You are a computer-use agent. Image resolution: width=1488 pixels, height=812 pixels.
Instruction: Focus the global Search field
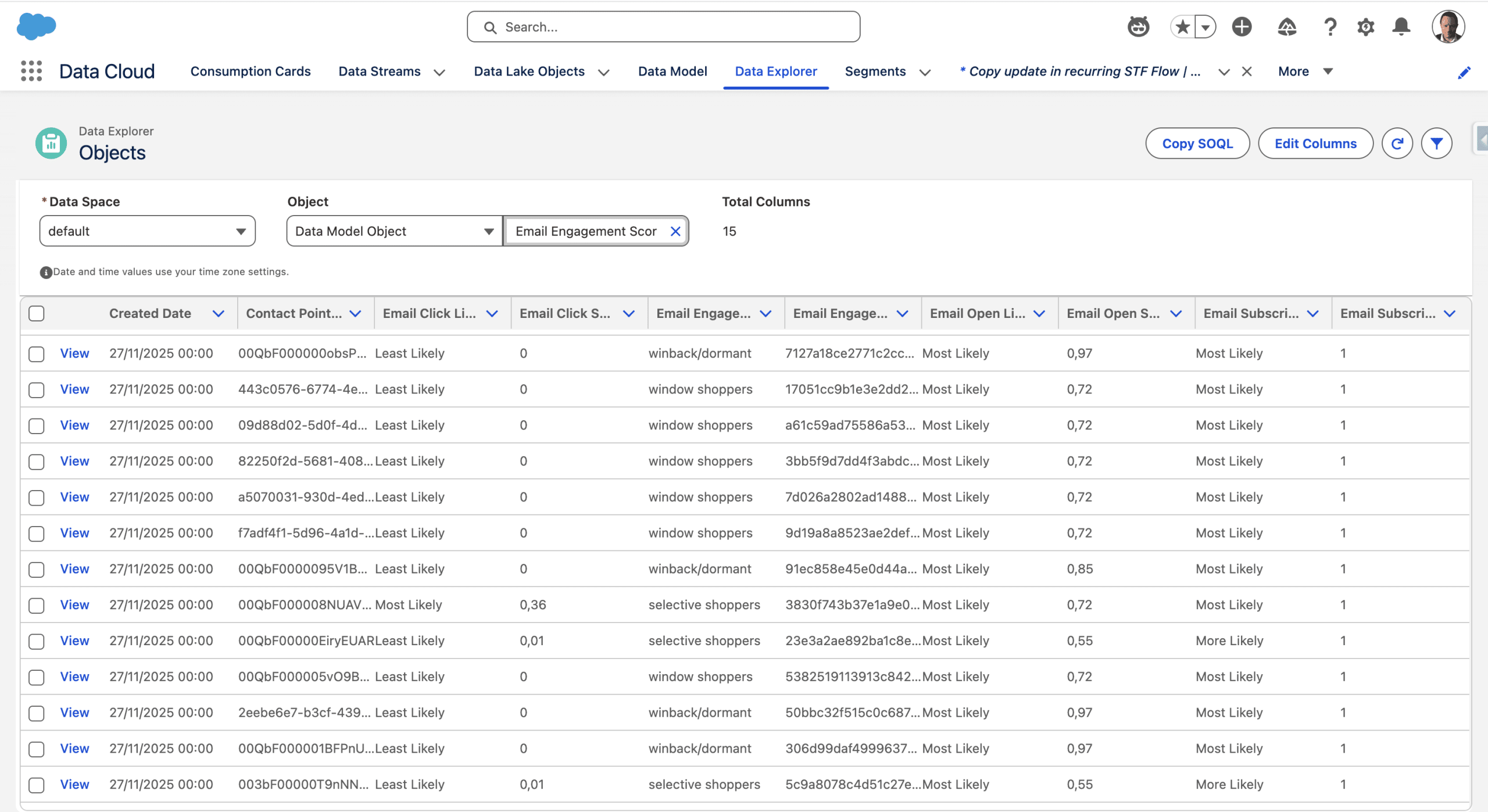[x=663, y=27]
